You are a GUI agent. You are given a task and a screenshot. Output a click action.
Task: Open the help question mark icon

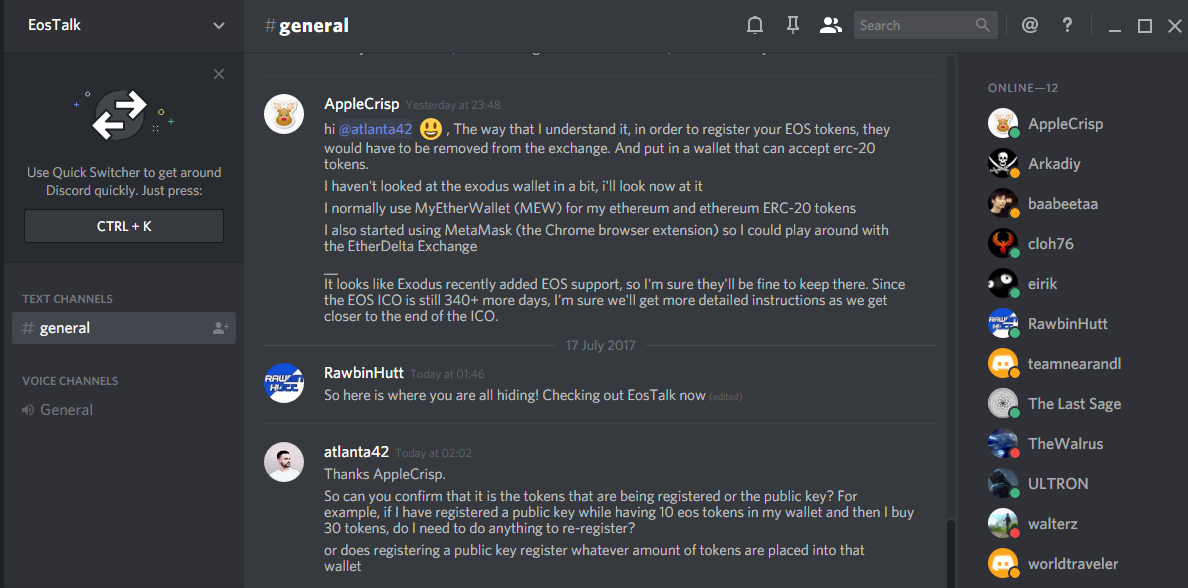pos(1067,26)
